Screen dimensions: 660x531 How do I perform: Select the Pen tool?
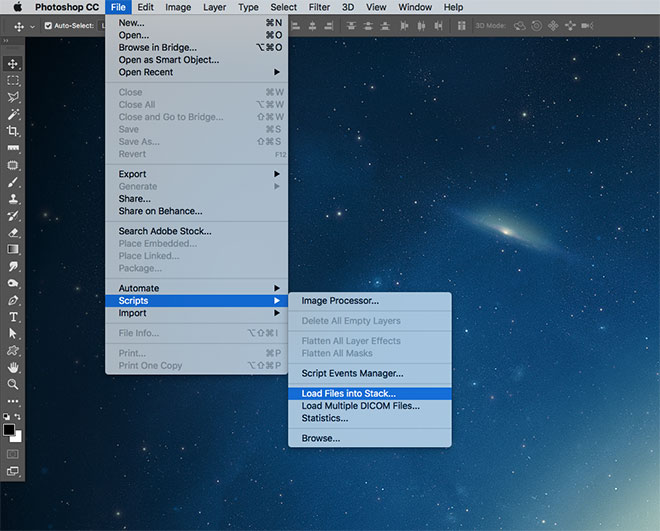coord(13,300)
